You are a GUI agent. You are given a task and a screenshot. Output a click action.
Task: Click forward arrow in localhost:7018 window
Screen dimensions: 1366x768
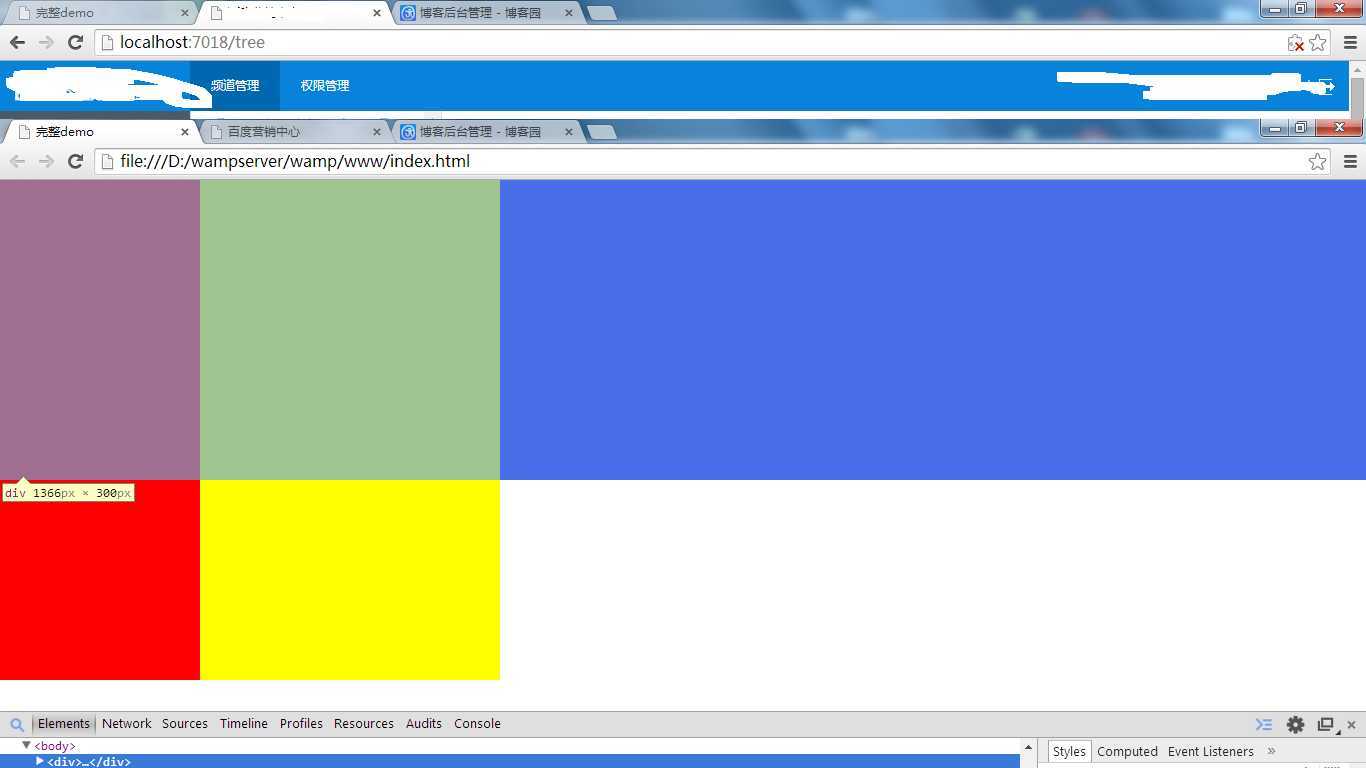coord(46,42)
